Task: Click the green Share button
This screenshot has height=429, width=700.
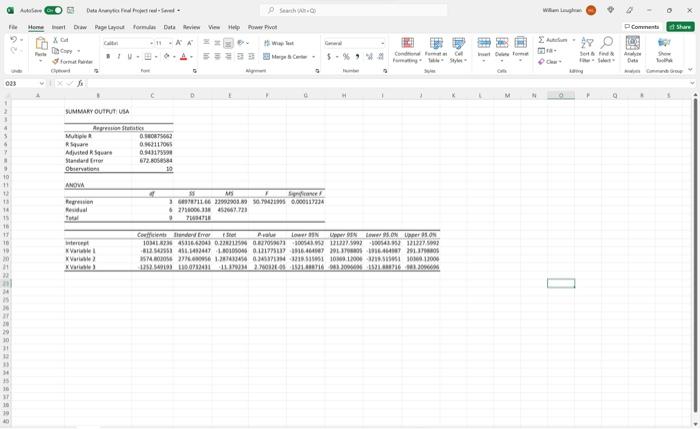Action: pos(680,27)
